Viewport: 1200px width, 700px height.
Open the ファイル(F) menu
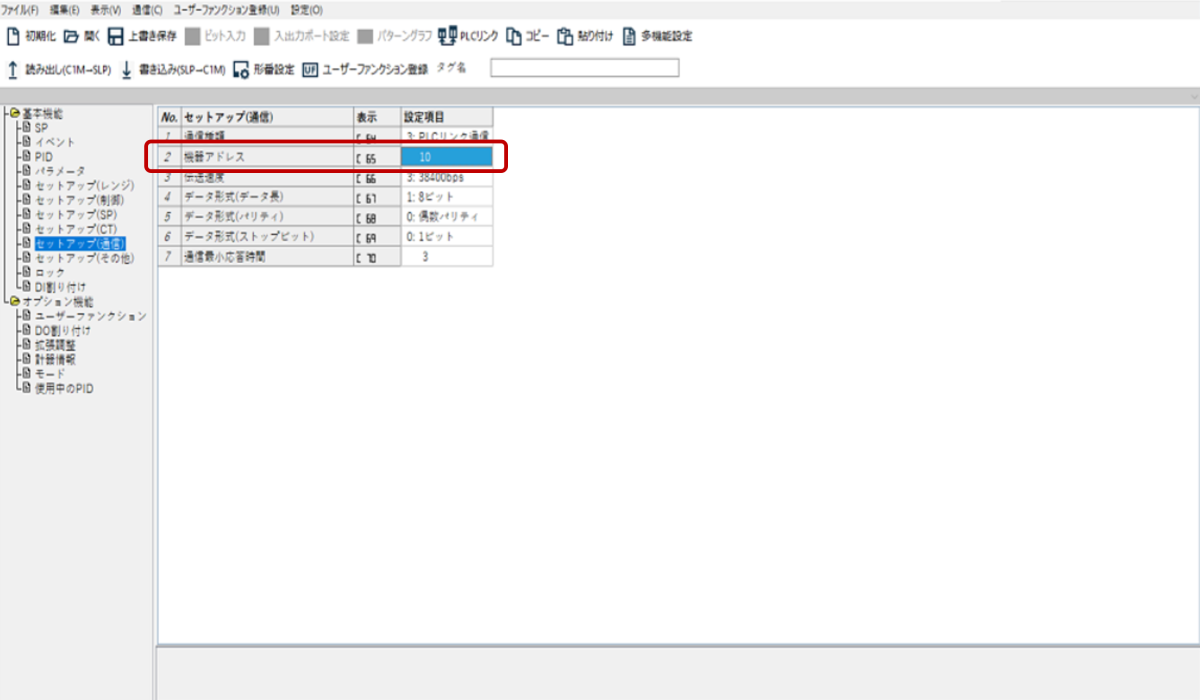pos(20,9)
